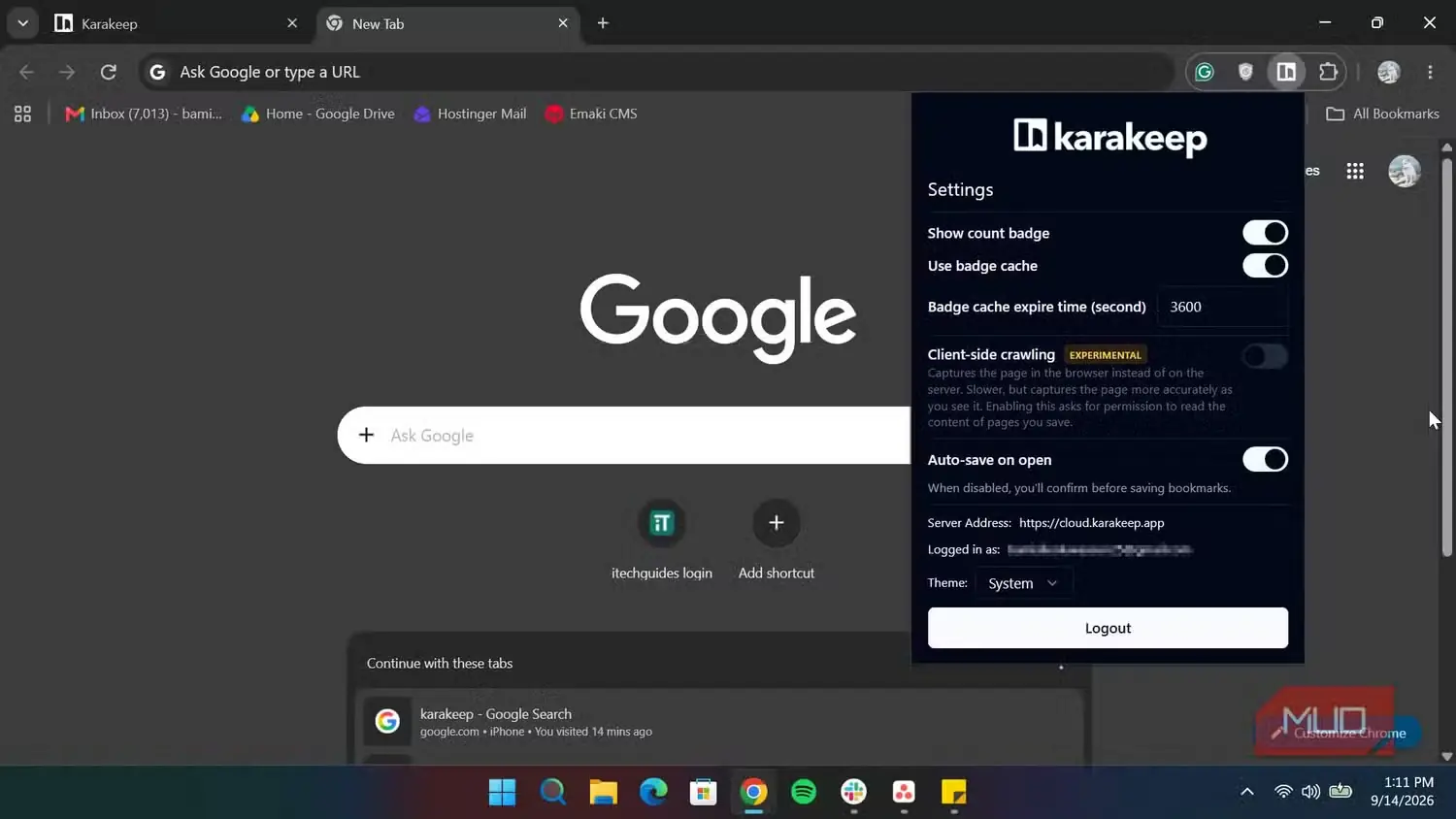Open Emaki CMS bookmark
1456x819 pixels.
click(591, 114)
